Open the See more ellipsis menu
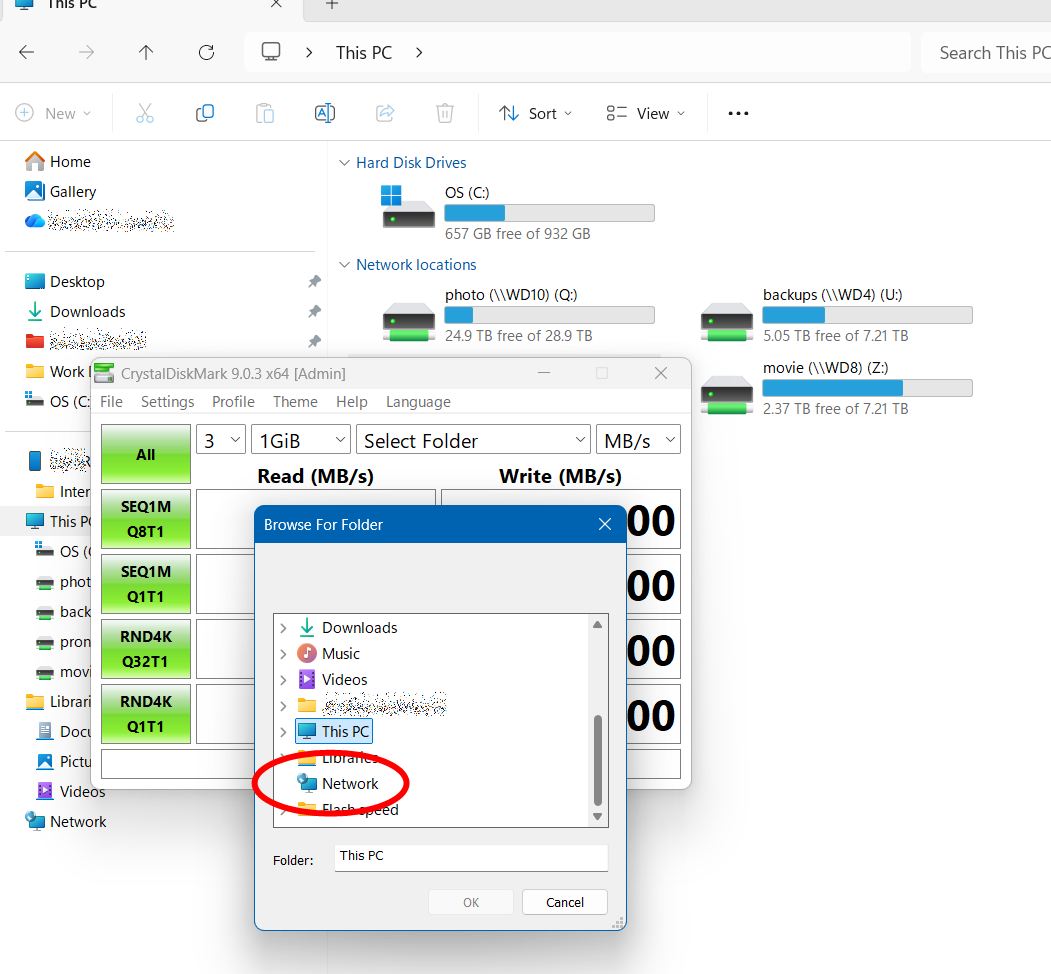 pos(738,113)
